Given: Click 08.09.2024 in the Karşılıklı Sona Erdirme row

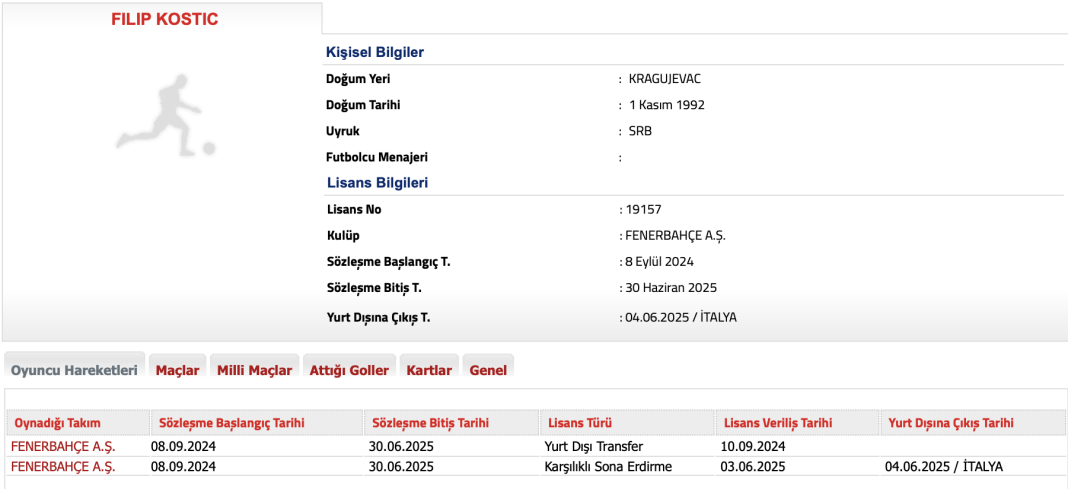Looking at the screenshot, I should click(x=184, y=467).
